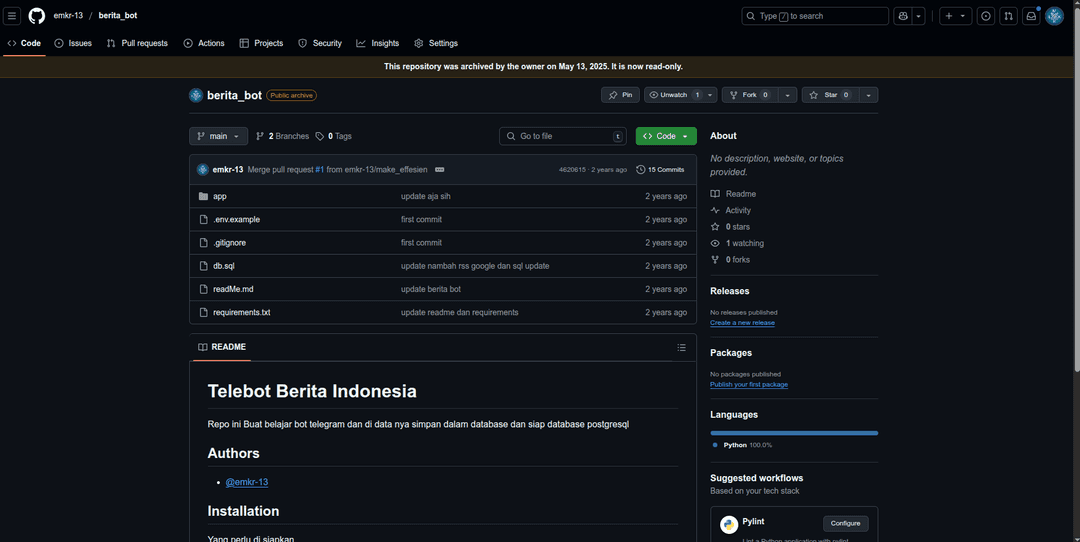Open the notifications inbox icon
The width and height of the screenshot is (1080, 542).
(1031, 16)
